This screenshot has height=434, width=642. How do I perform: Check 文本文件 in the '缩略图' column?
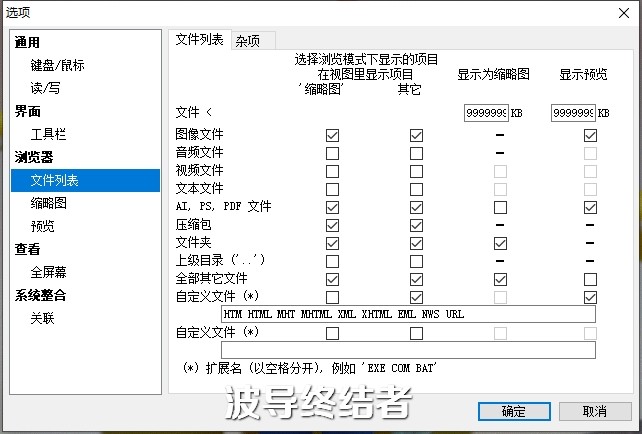tap(332, 190)
